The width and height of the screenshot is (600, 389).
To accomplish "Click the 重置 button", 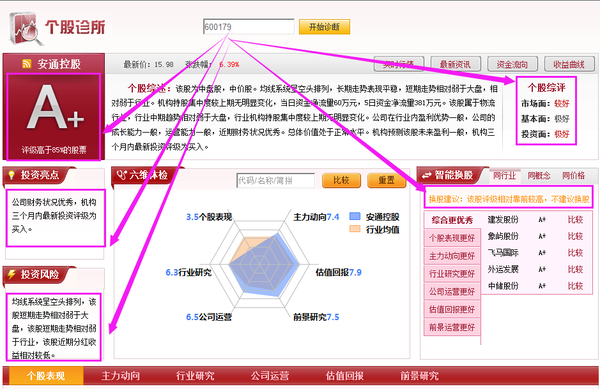I will click(386, 180).
